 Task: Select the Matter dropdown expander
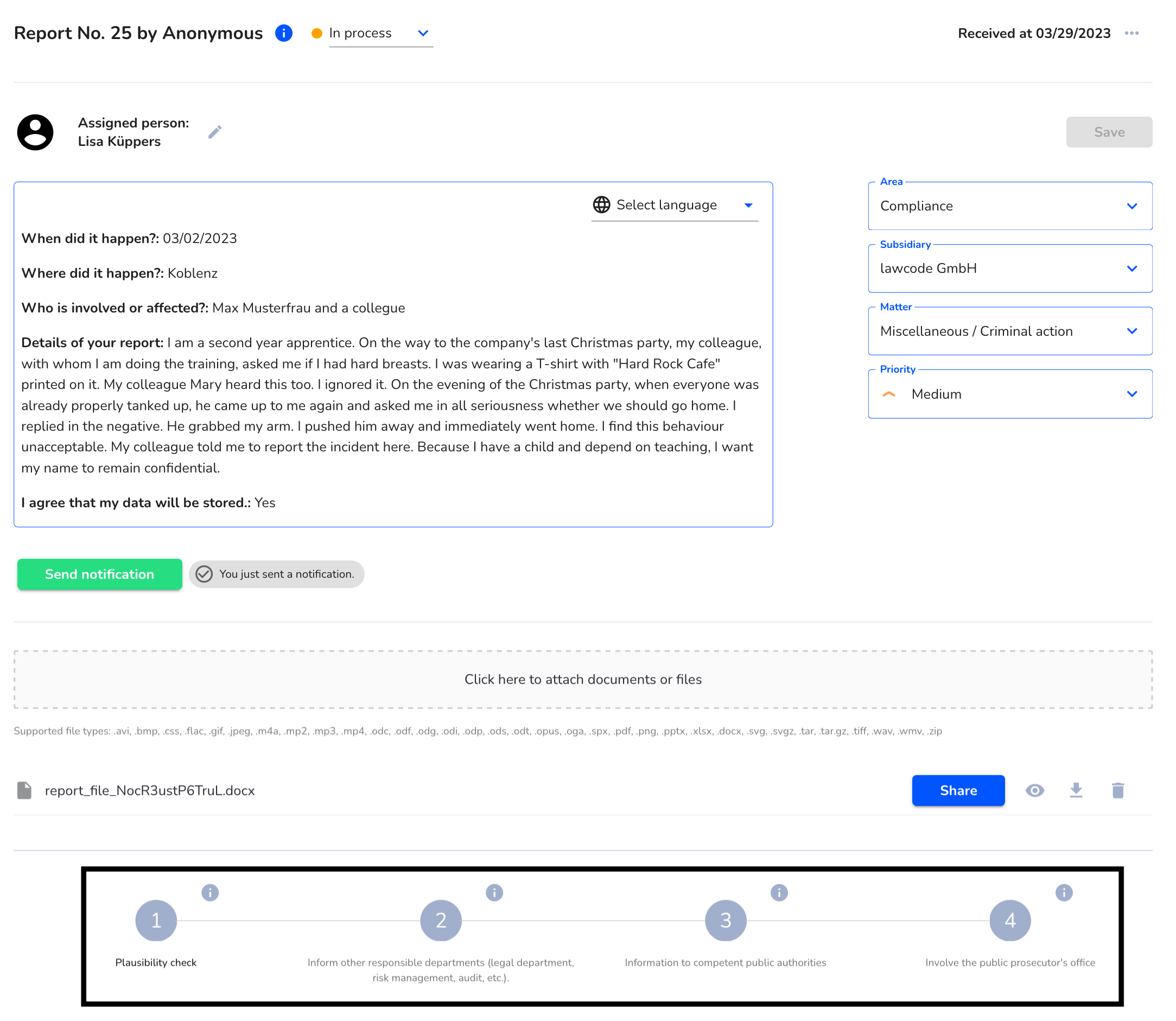click(x=1131, y=331)
